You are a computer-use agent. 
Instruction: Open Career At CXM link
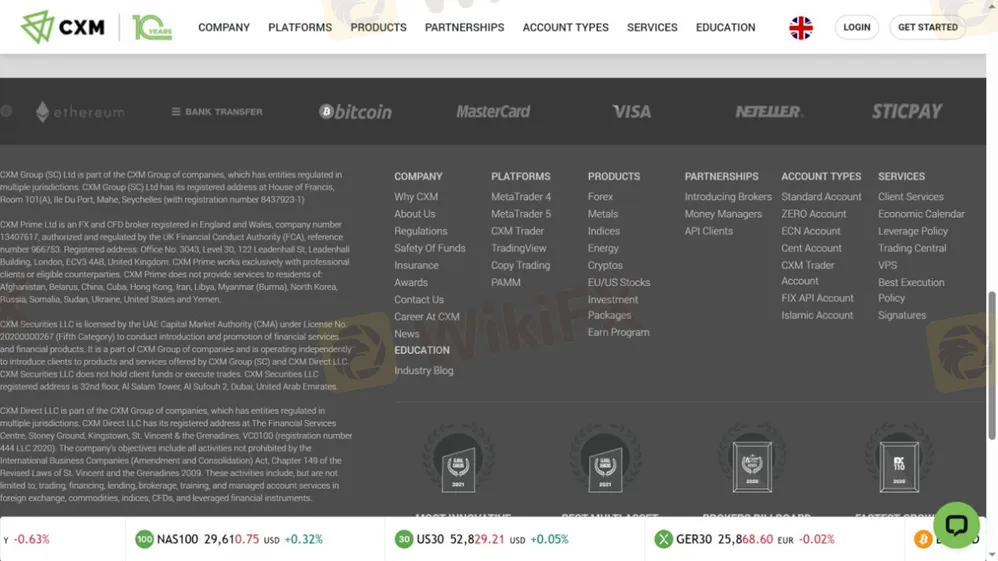tap(426, 316)
